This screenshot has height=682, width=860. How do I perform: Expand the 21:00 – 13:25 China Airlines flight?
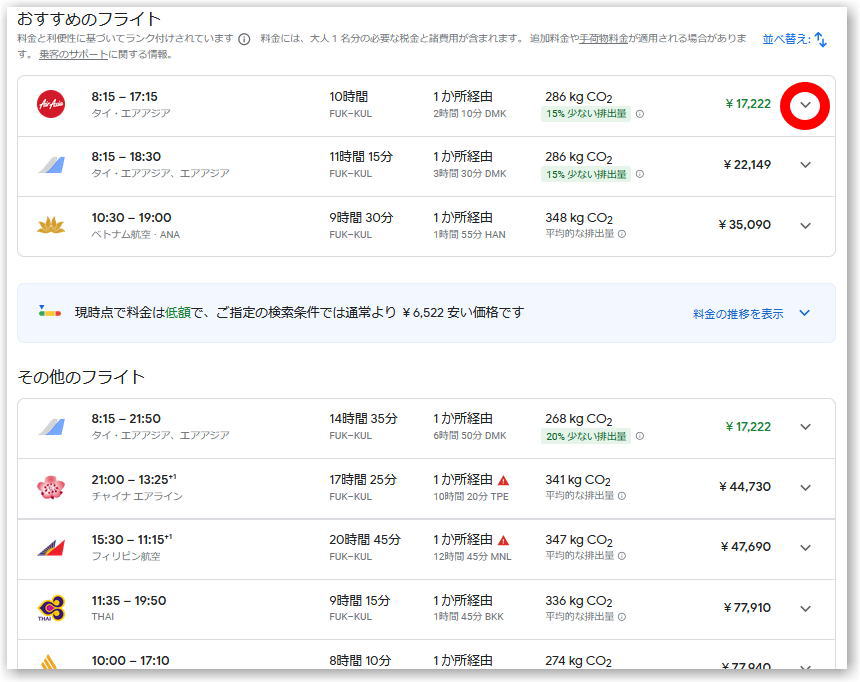(805, 487)
